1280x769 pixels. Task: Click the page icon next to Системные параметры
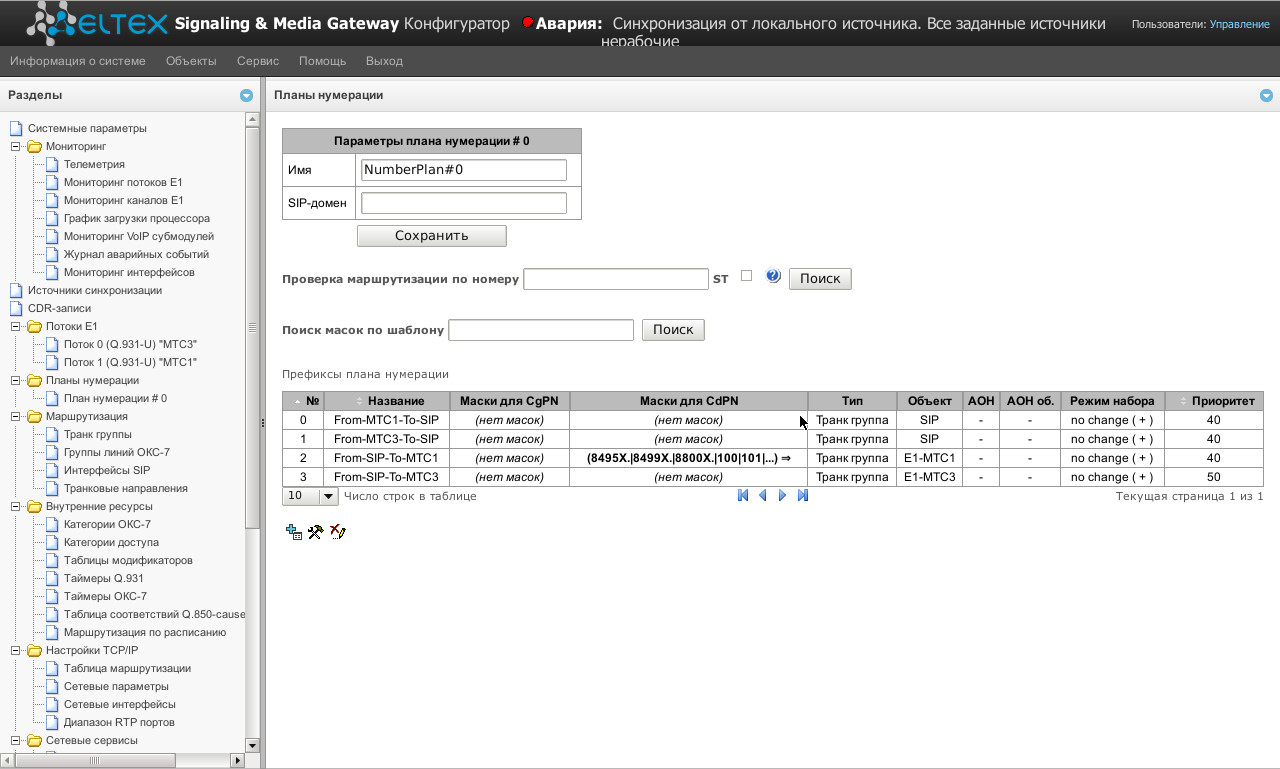(x=16, y=128)
